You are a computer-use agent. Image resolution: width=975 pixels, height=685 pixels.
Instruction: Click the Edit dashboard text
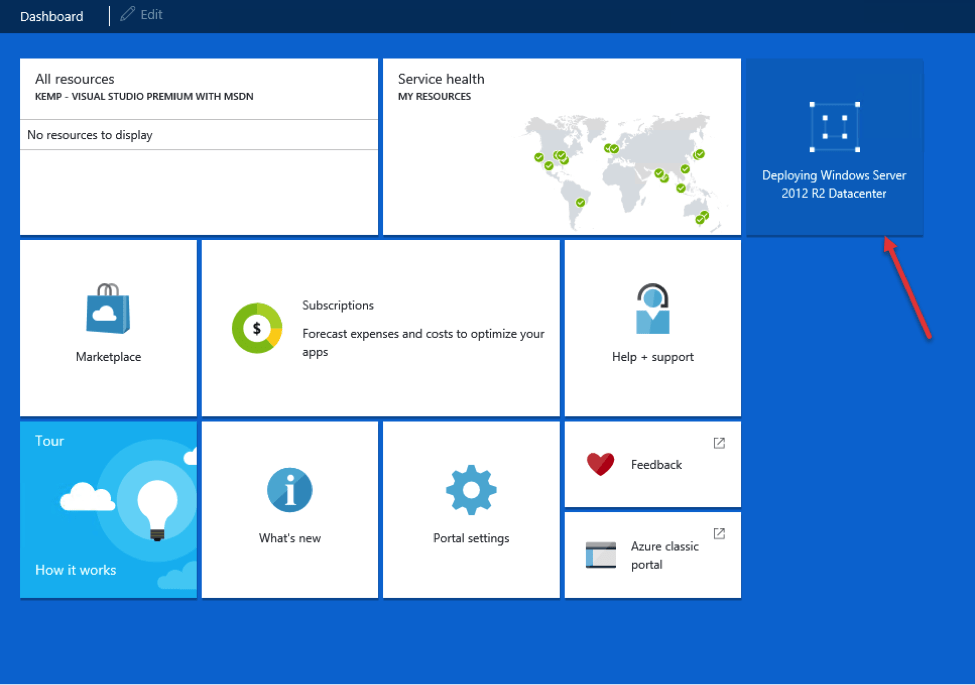tap(151, 15)
